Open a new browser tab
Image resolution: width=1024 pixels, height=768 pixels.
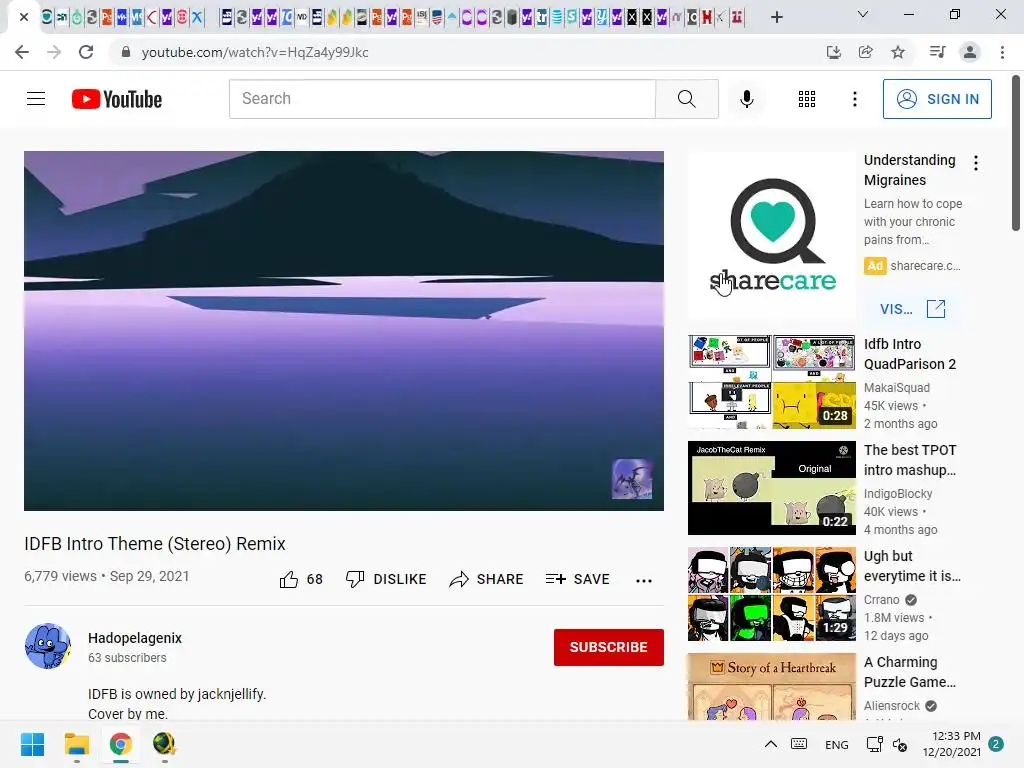[776, 17]
